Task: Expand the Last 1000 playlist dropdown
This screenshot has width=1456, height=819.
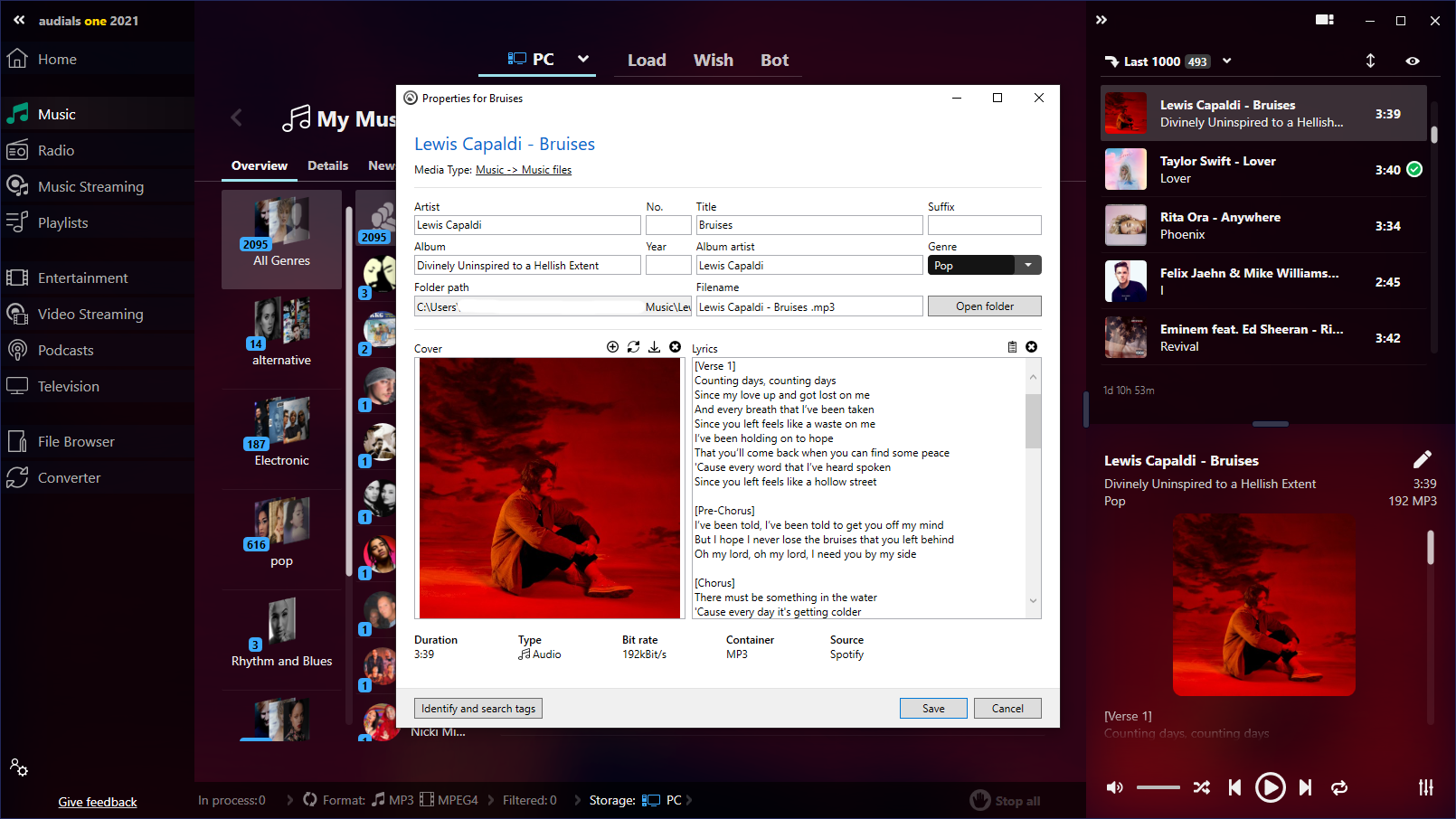Action: tap(1227, 61)
